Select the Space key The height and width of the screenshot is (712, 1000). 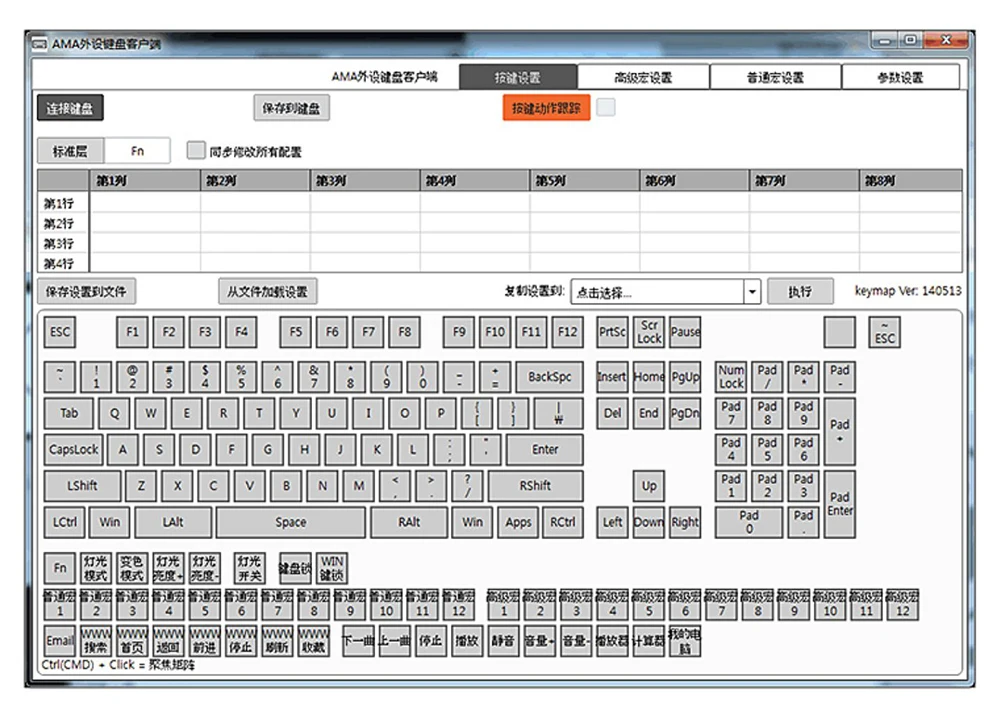291,522
